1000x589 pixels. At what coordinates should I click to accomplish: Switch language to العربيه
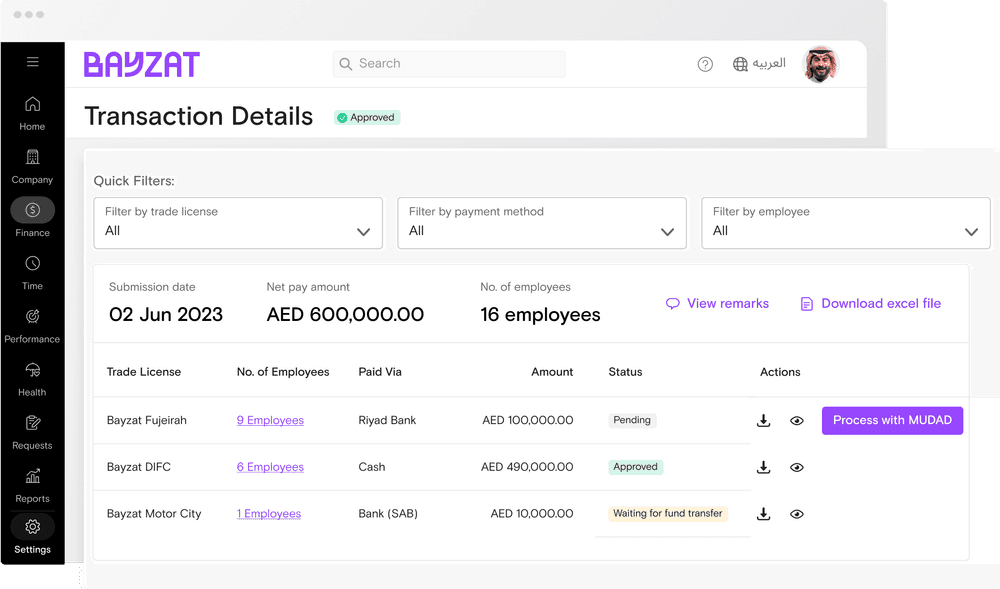pyautogui.click(x=769, y=64)
